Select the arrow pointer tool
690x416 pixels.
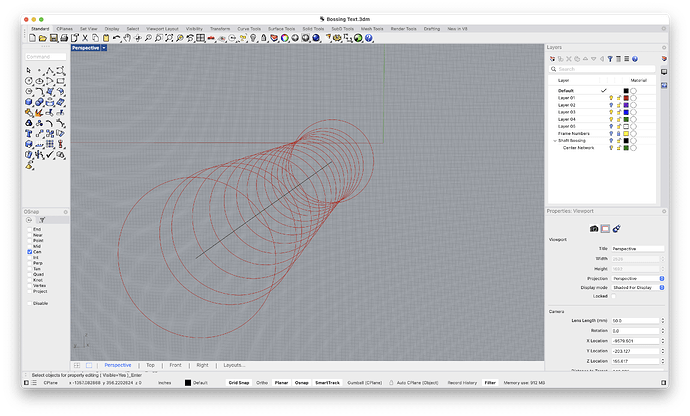(29, 70)
